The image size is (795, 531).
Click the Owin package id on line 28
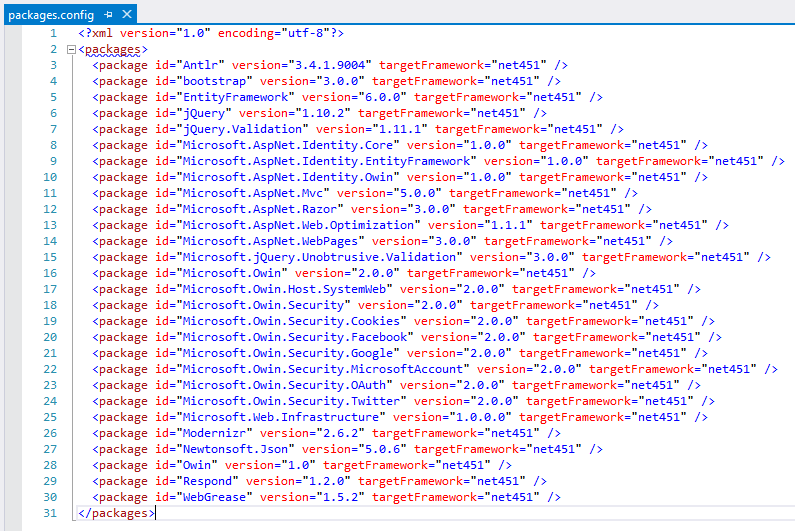coord(197,465)
